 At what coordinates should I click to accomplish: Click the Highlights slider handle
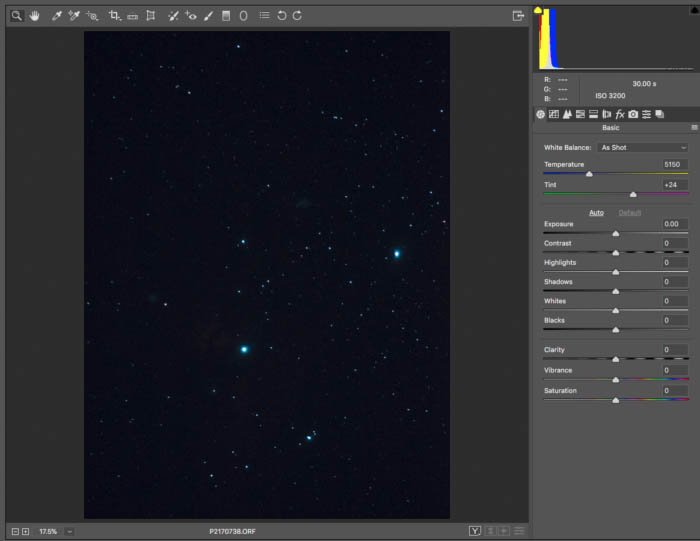click(616, 272)
